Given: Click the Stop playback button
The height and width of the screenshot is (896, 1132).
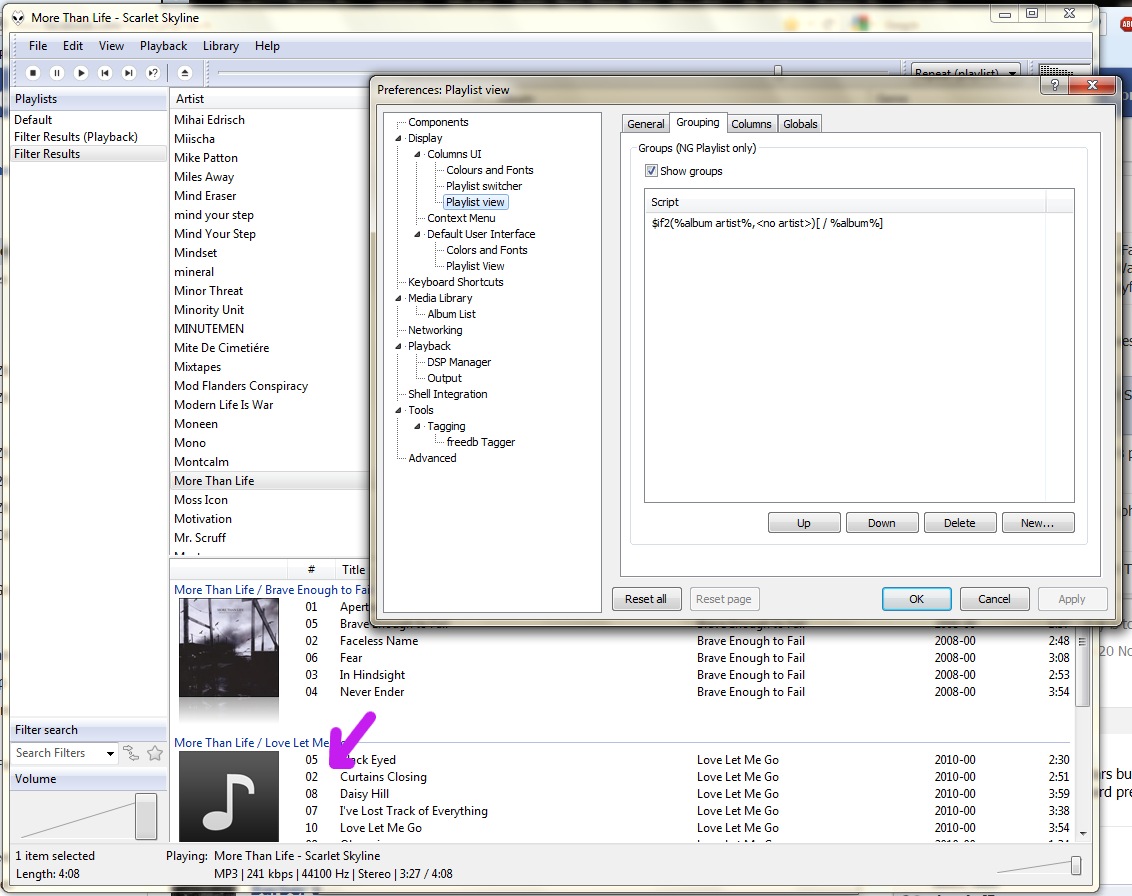Looking at the screenshot, I should (32, 73).
